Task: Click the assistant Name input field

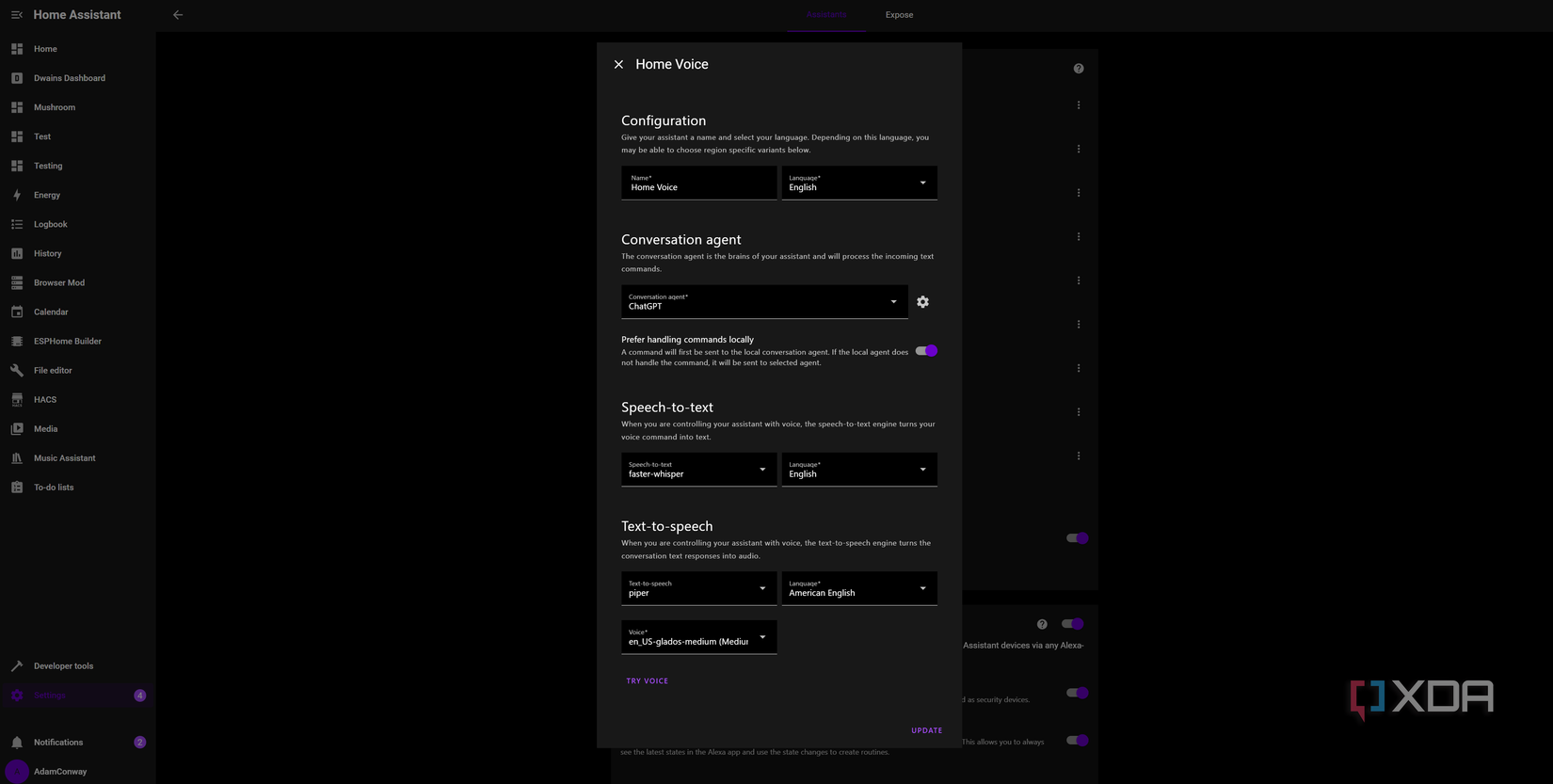Action: point(698,184)
